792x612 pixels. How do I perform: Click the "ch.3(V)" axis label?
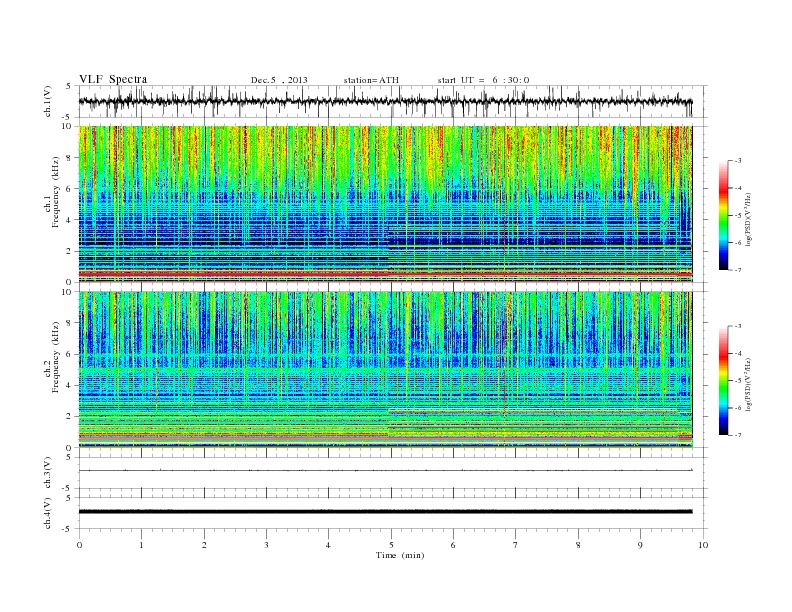pyautogui.click(x=48, y=473)
